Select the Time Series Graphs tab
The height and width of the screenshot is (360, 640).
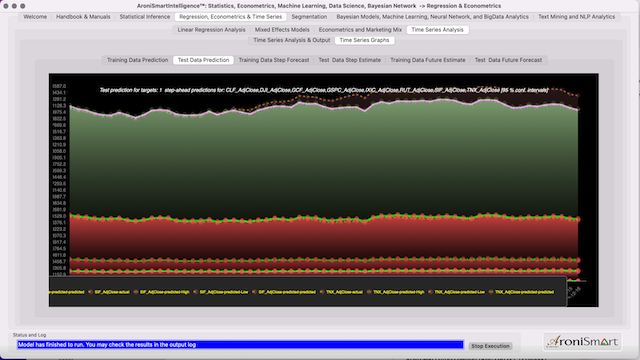coord(364,40)
